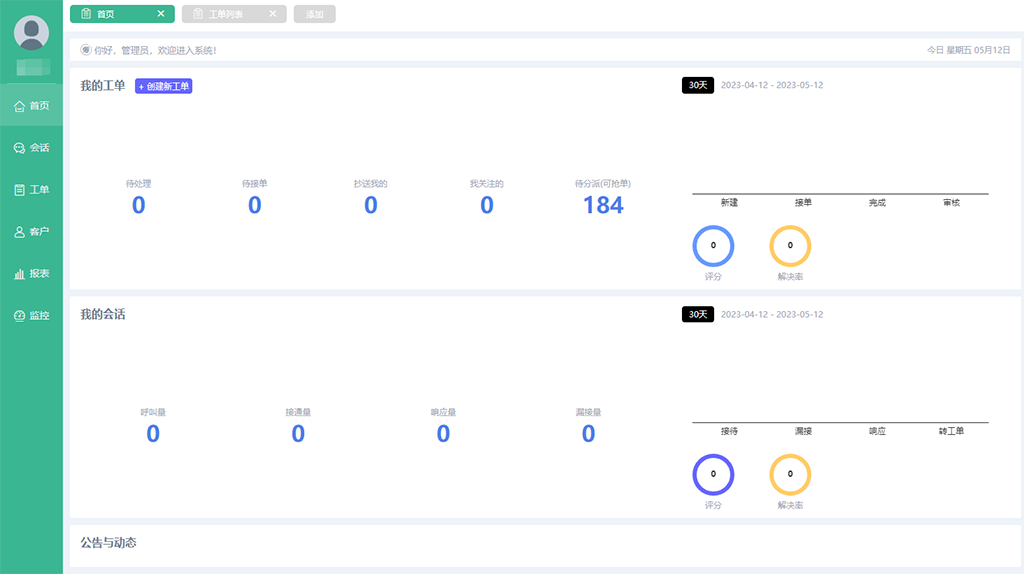Click the 待接单 count of 0
The image size is (1024, 574).
point(255,205)
